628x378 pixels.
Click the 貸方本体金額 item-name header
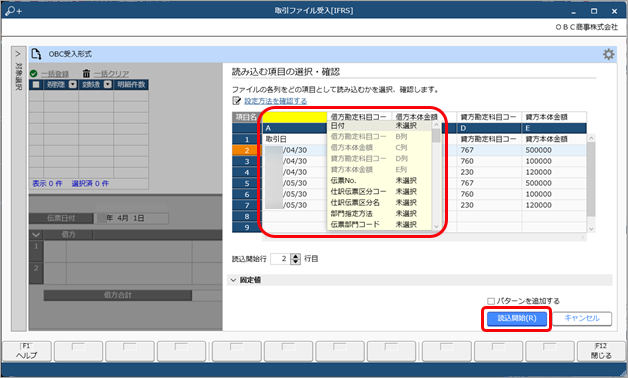(x=554, y=117)
